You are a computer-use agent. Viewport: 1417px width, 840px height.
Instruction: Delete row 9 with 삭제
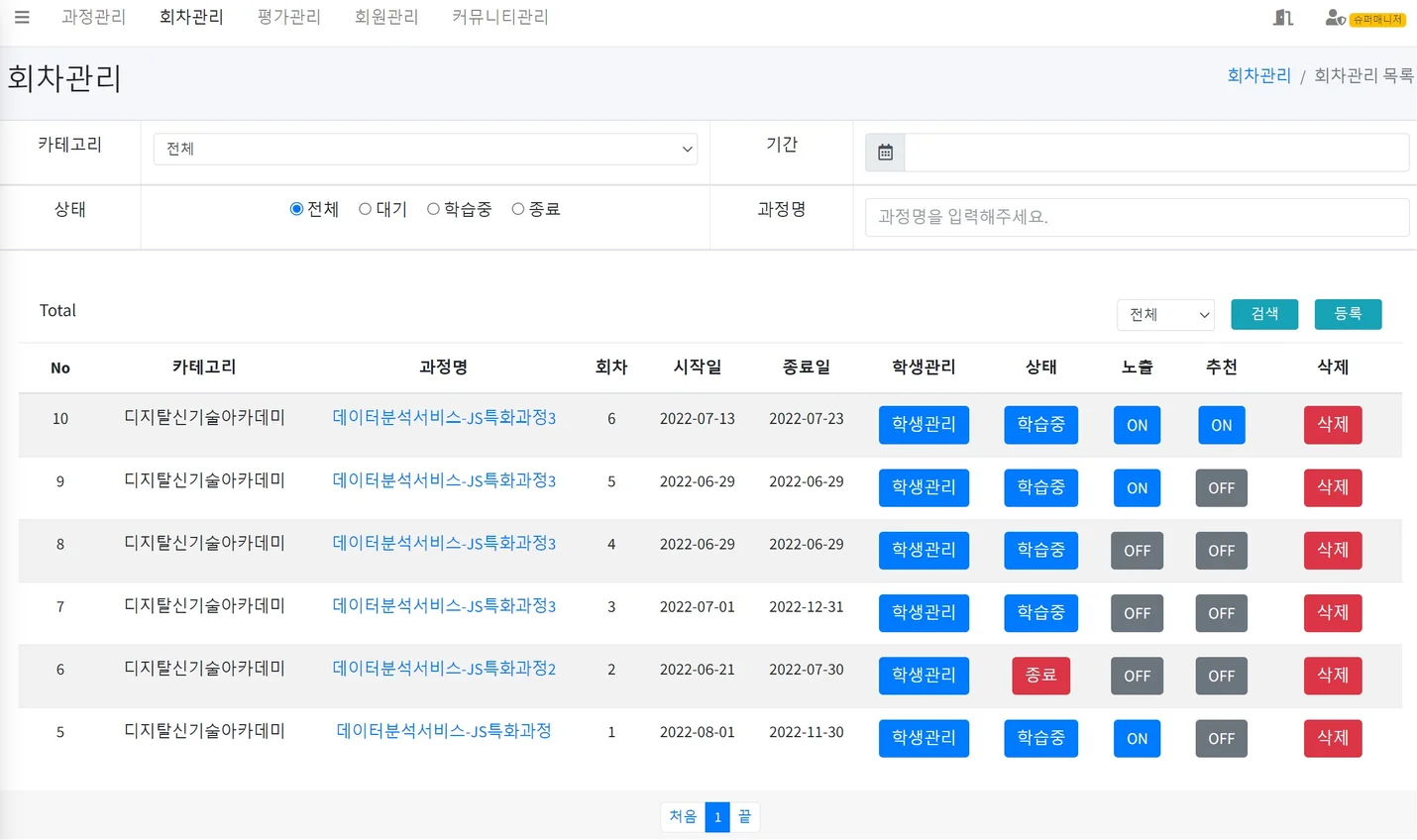point(1333,487)
